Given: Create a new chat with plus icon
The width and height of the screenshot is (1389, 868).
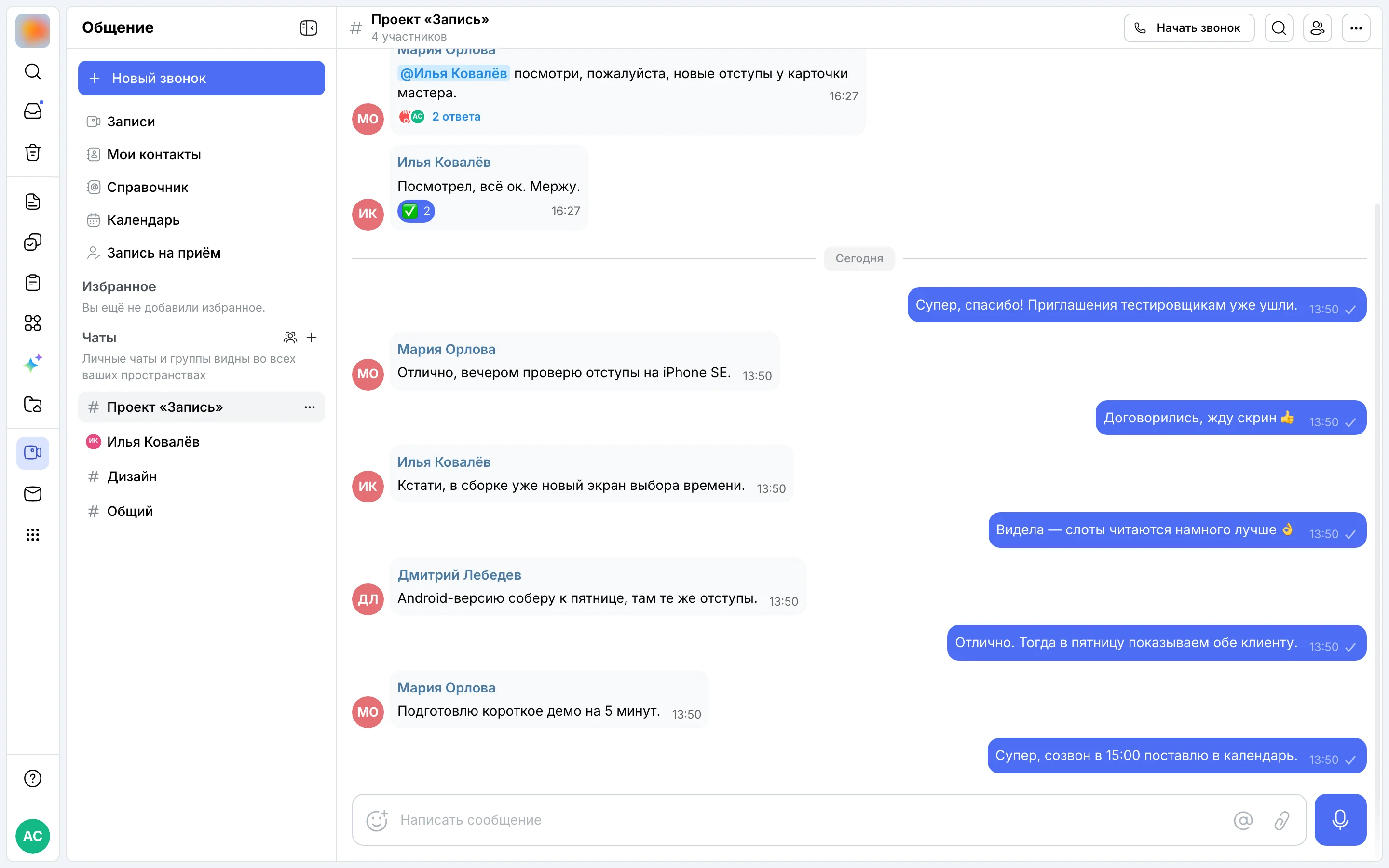Looking at the screenshot, I should 312,338.
